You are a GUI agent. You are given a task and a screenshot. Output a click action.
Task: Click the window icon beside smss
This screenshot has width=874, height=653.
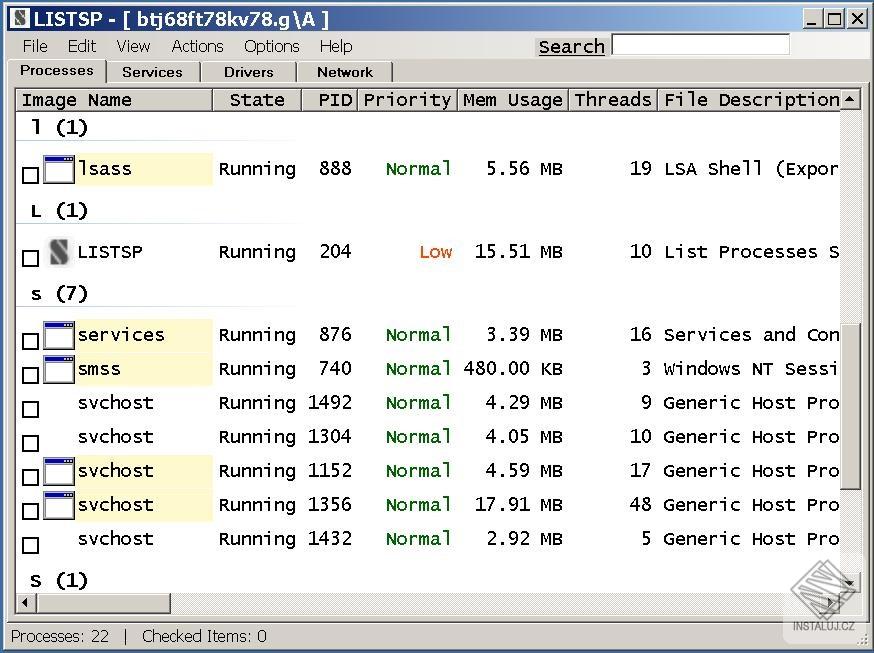[x=59, y=369]
